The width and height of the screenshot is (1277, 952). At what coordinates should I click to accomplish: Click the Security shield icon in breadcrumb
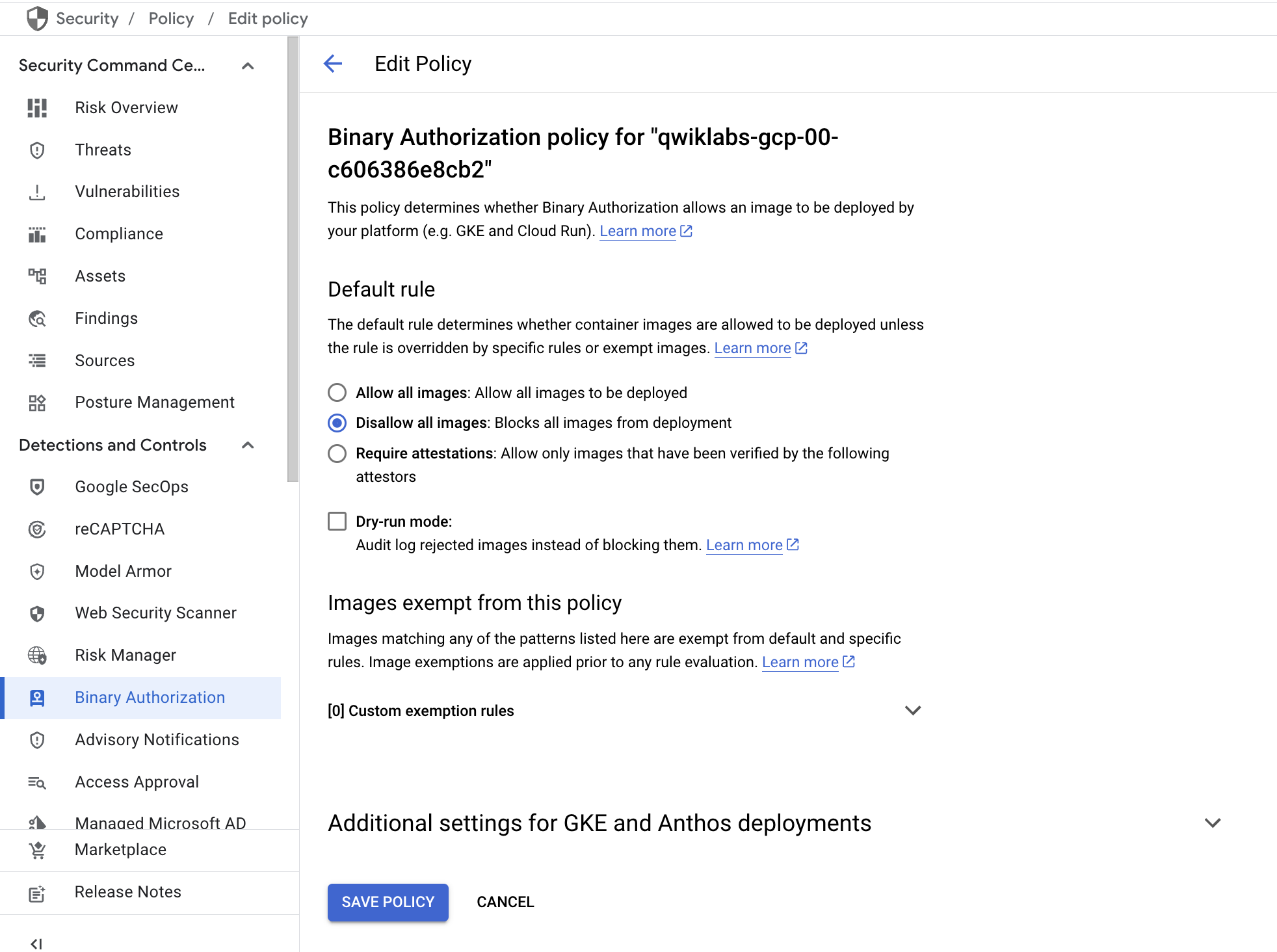tap(37, 19)
